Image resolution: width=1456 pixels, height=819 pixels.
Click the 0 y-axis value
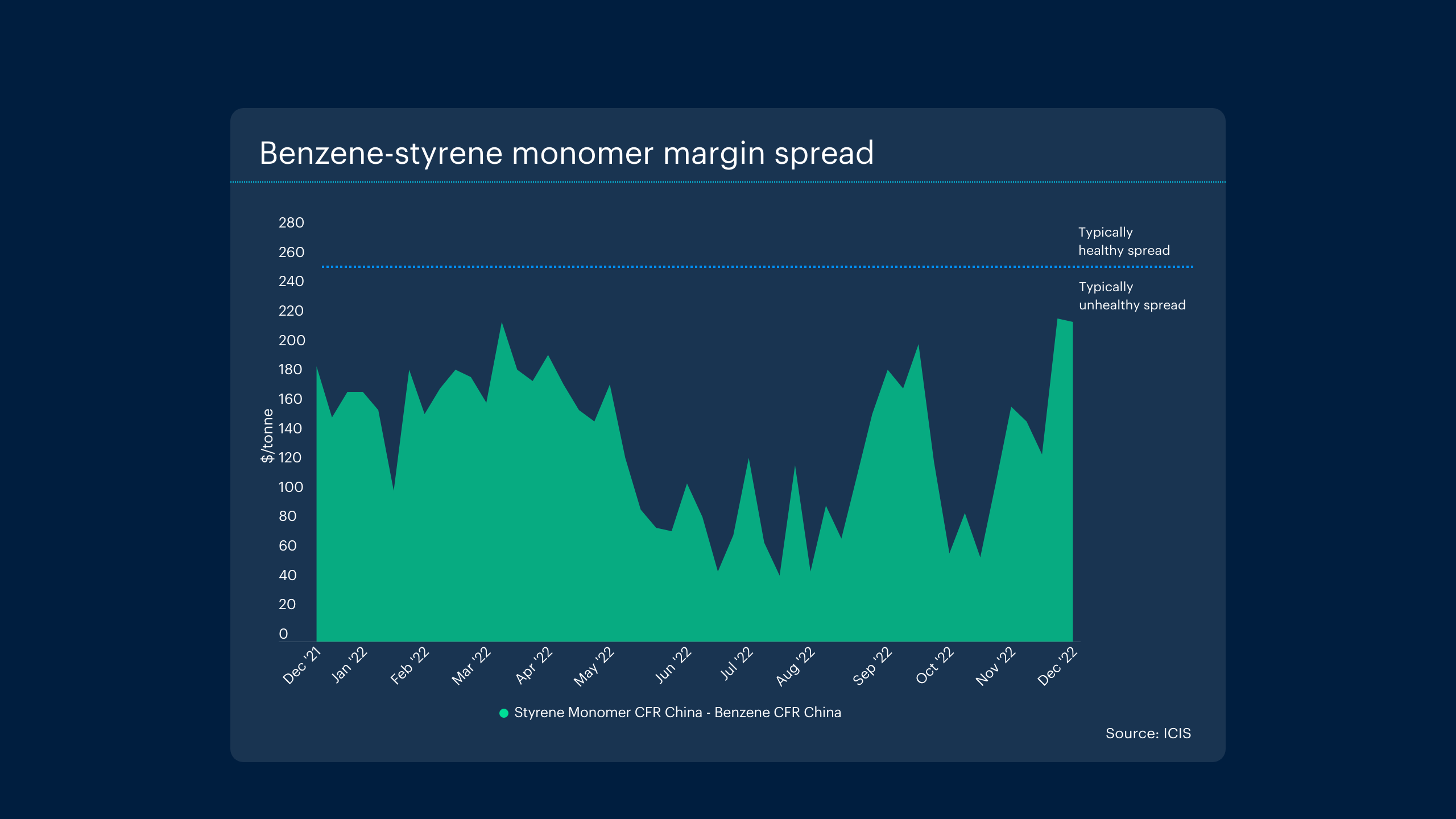point(283,634)
